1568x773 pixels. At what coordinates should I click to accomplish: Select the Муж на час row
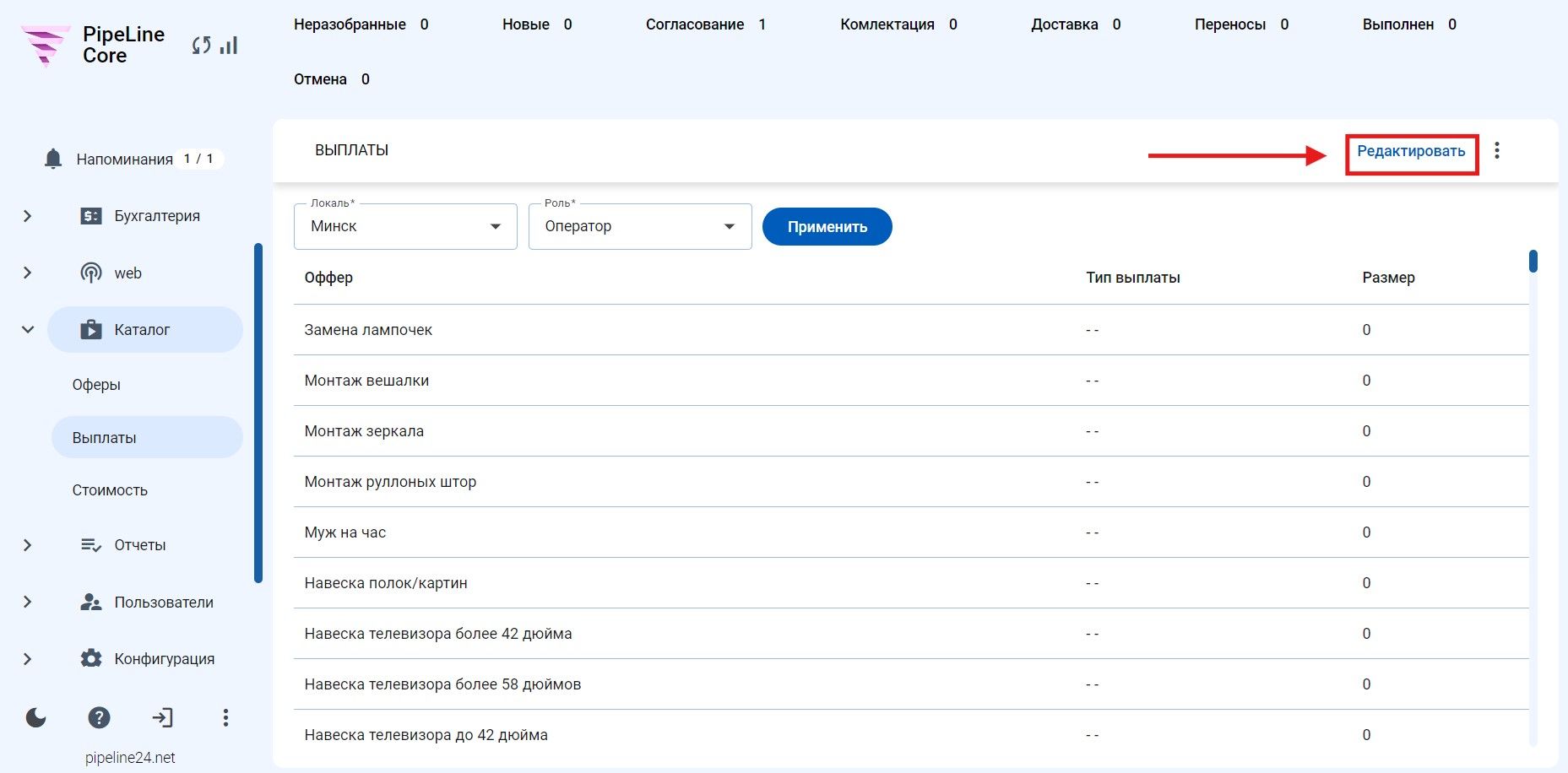[911, 532]
